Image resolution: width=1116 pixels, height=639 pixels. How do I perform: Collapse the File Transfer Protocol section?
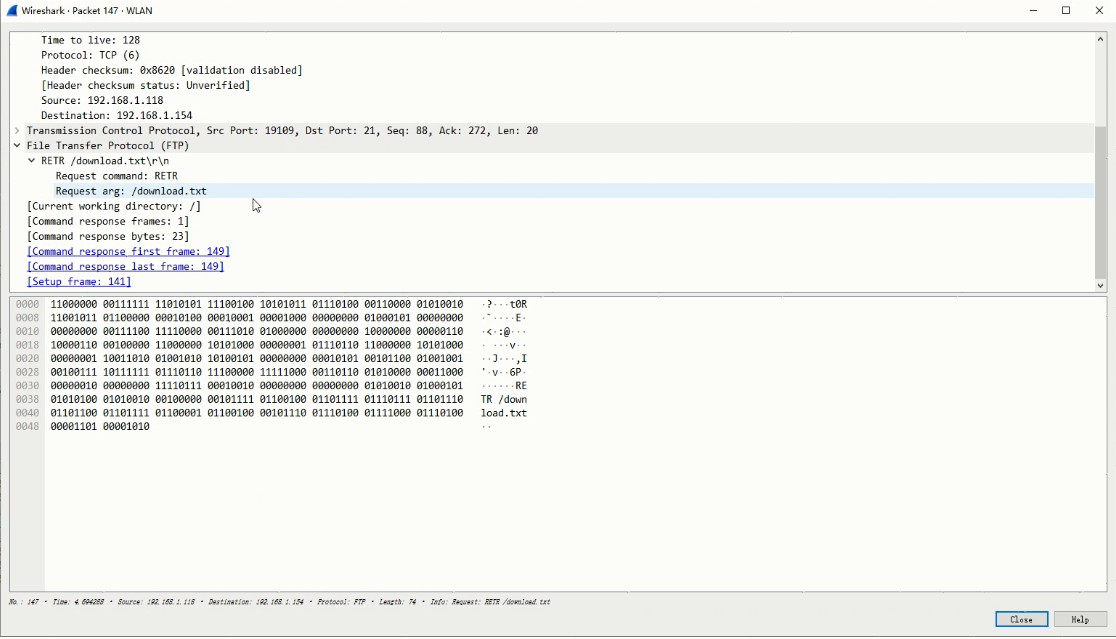[x=17, y=146]
